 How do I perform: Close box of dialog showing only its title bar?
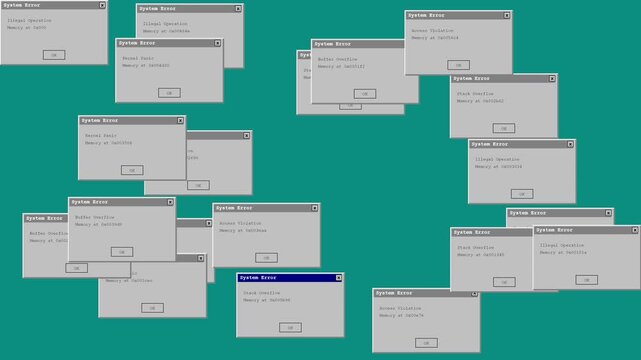pos(608,213)
